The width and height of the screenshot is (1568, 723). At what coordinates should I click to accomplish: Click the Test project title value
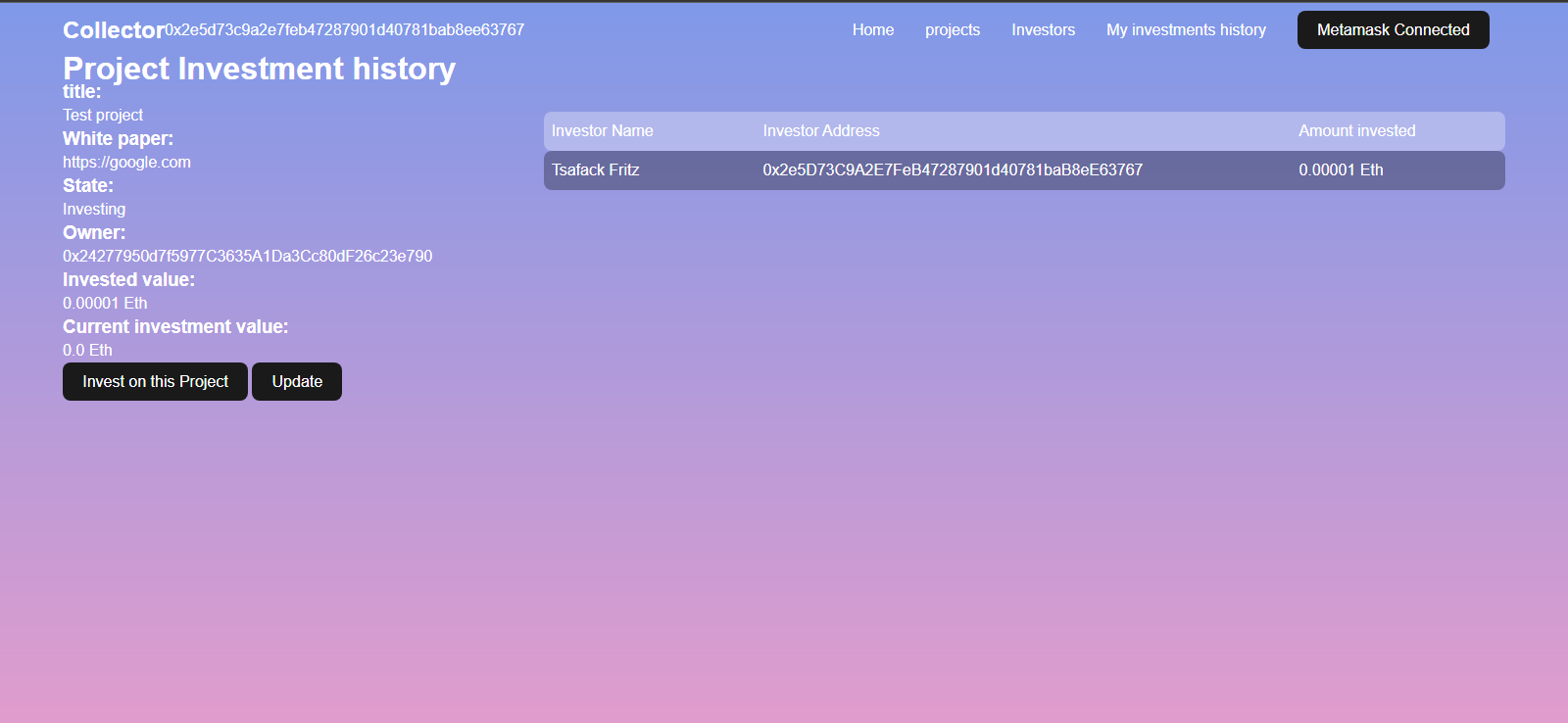(x=103, y=116)
